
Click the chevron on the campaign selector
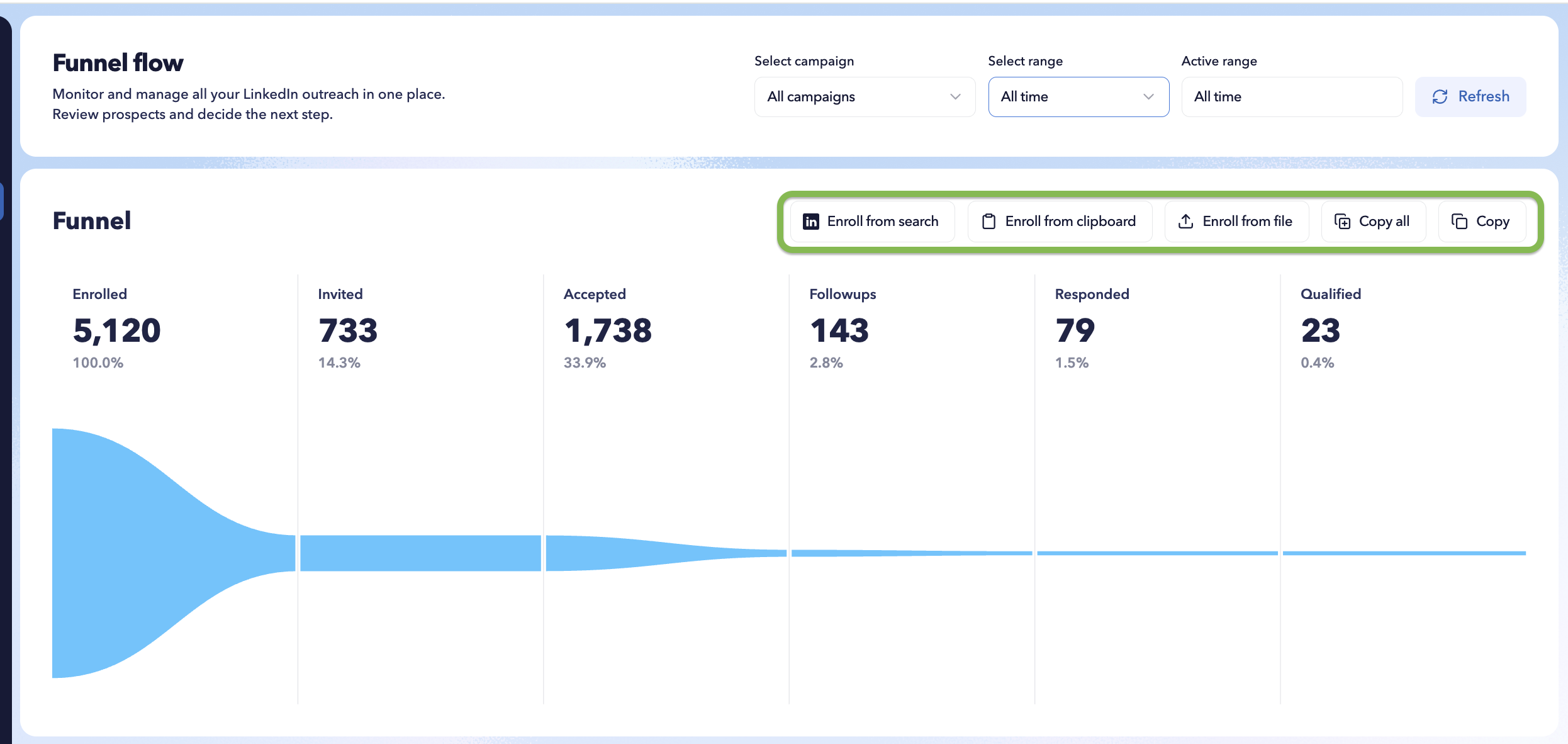click(x=955, y=97)
